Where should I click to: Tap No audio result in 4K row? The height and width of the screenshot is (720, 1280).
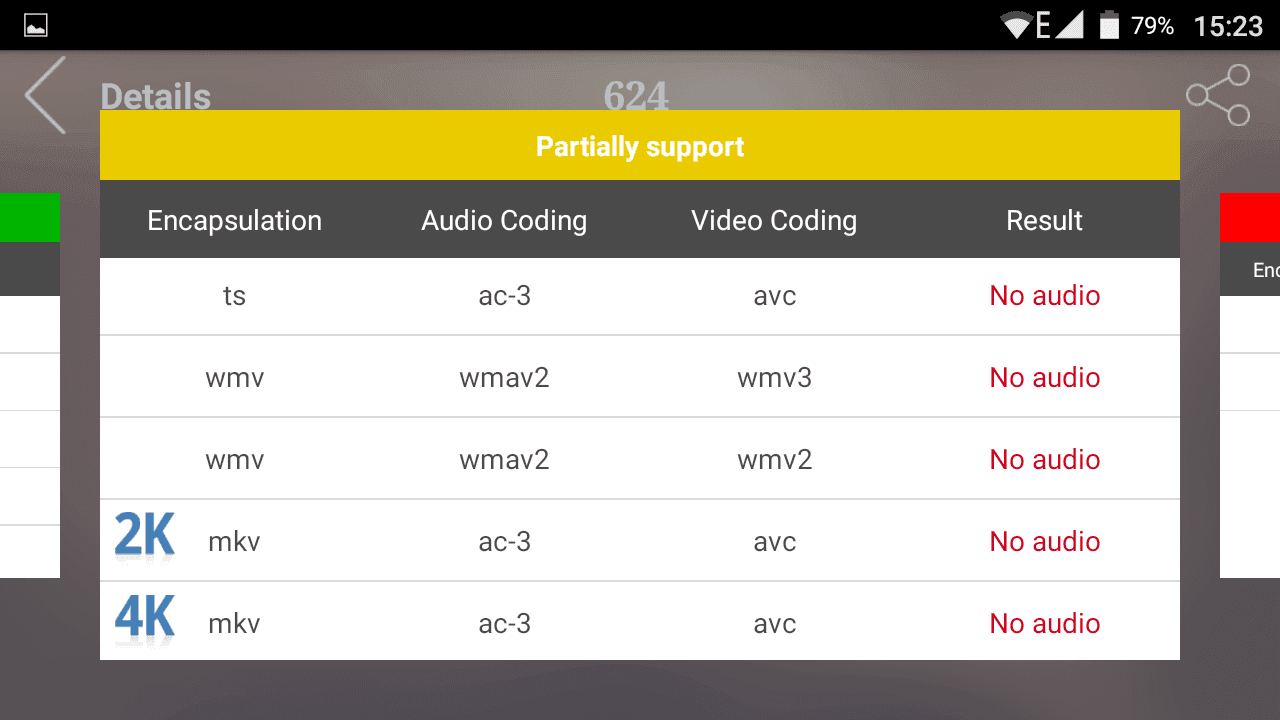pos(1045,623)
